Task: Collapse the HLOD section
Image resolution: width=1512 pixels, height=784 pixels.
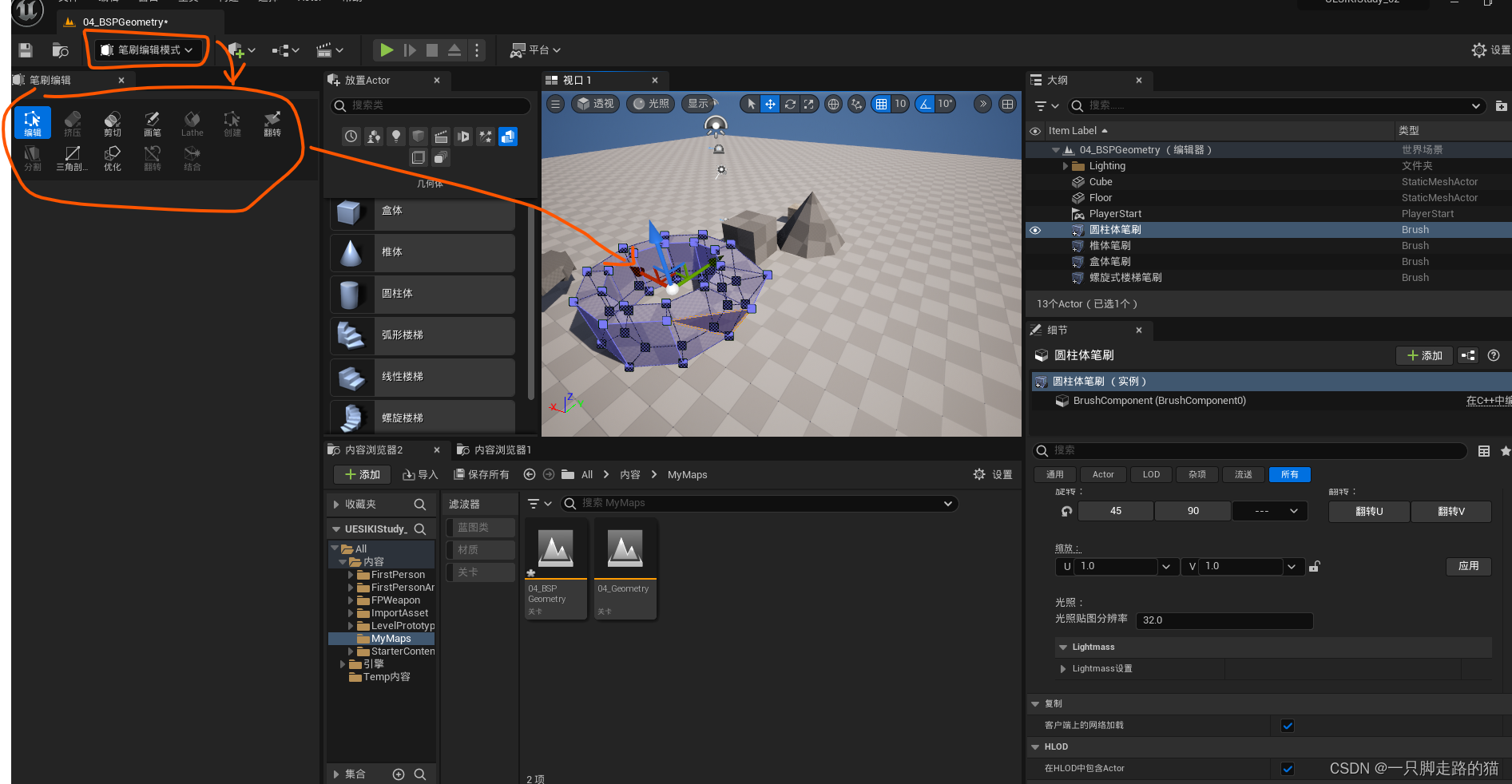Action: pos(1035,747)
